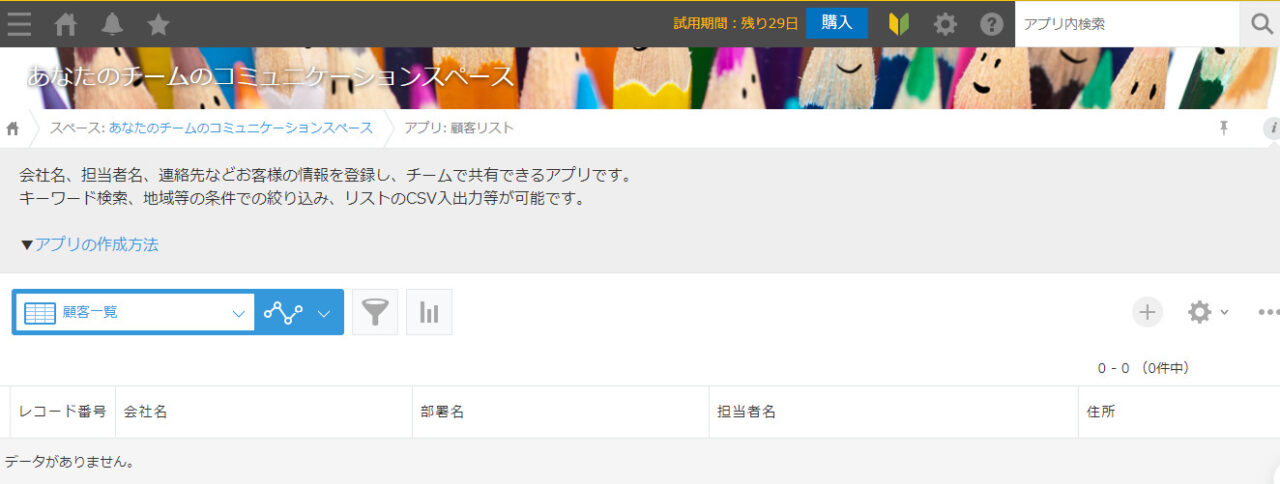Screen dimensions: 1280x484
Task: Expand the graph view dropdown chevron
Action: (323, 313)
